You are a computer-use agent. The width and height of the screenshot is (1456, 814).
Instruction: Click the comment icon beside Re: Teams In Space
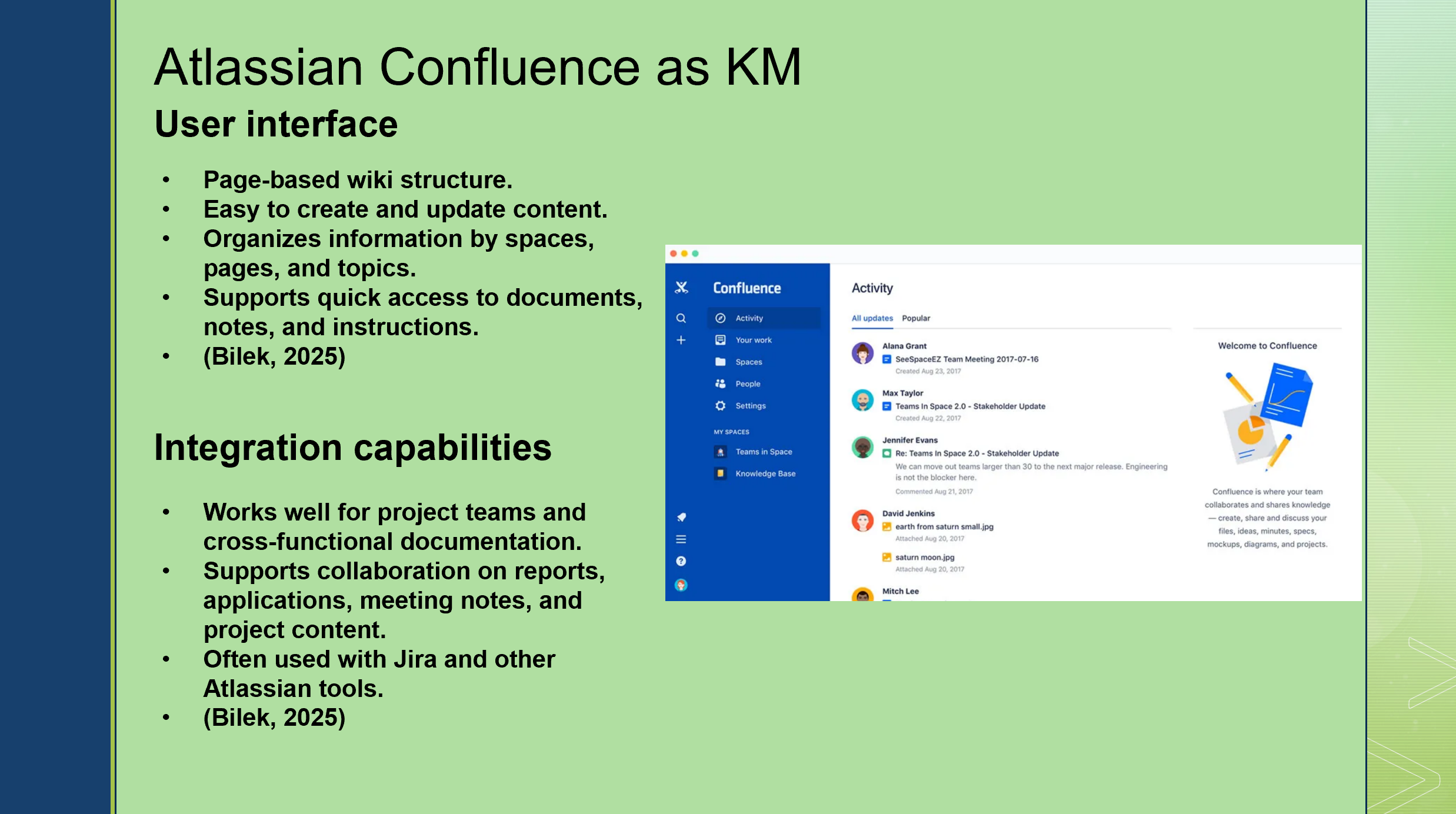click(887, 453)
